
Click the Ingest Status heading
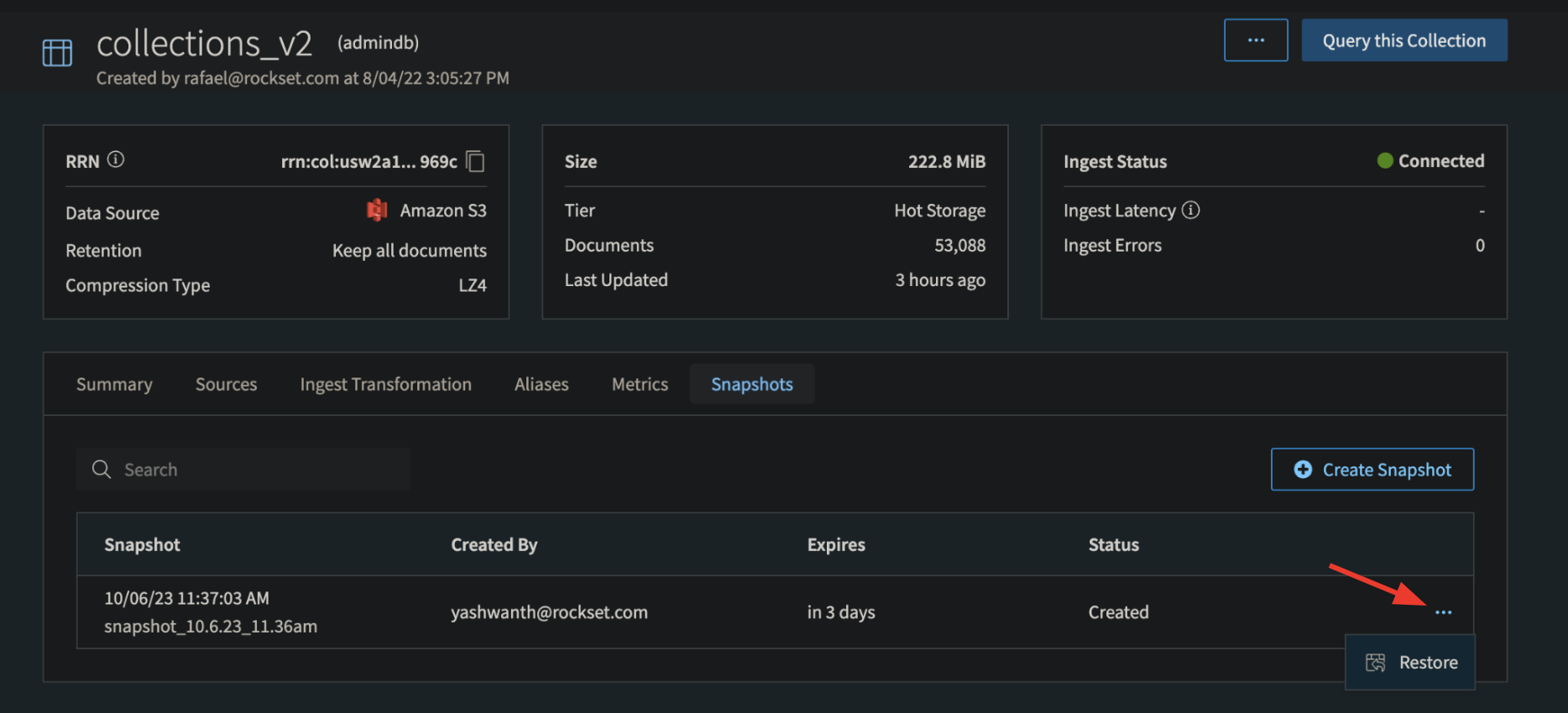pyautogui.click(x=1115, y=162)
